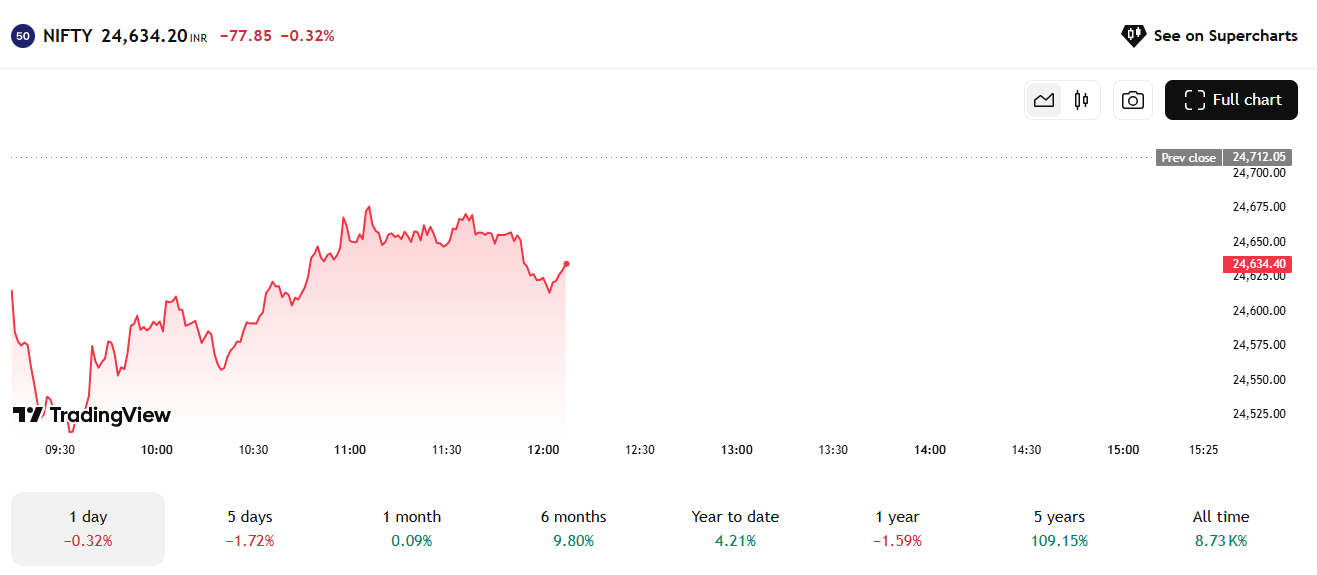Click the NIFTY symbol name heading
The width and height of the screenshot is (1317, 575).
(68, 36)
